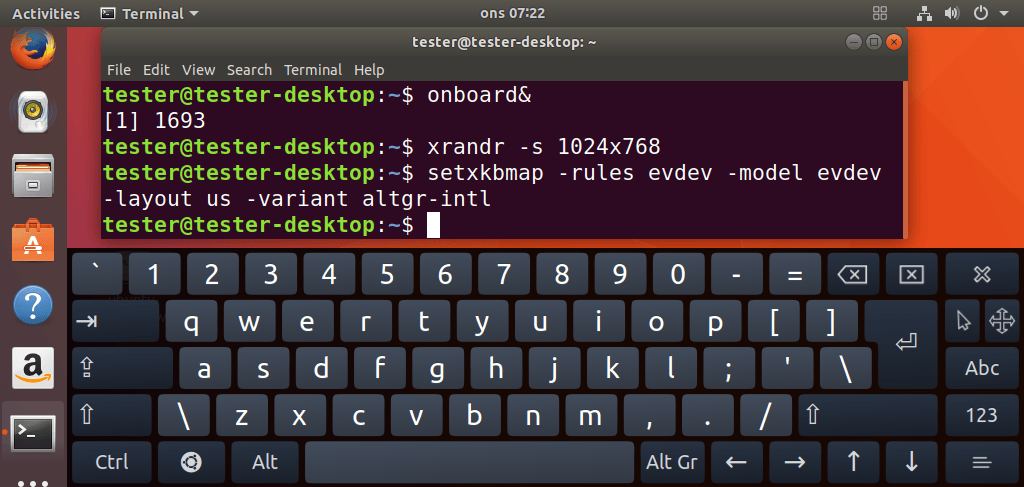Toggle the Ctrl modifier key
The image size is (1024, 487).
pyautogui.click(x=112, y=462)
